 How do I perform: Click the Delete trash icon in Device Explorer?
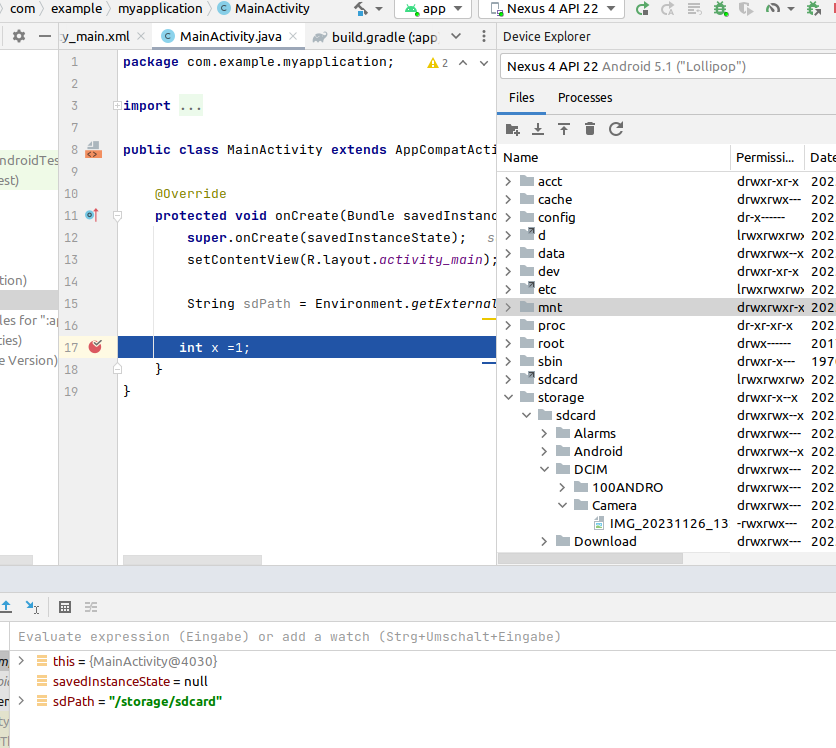coord(590,129)
